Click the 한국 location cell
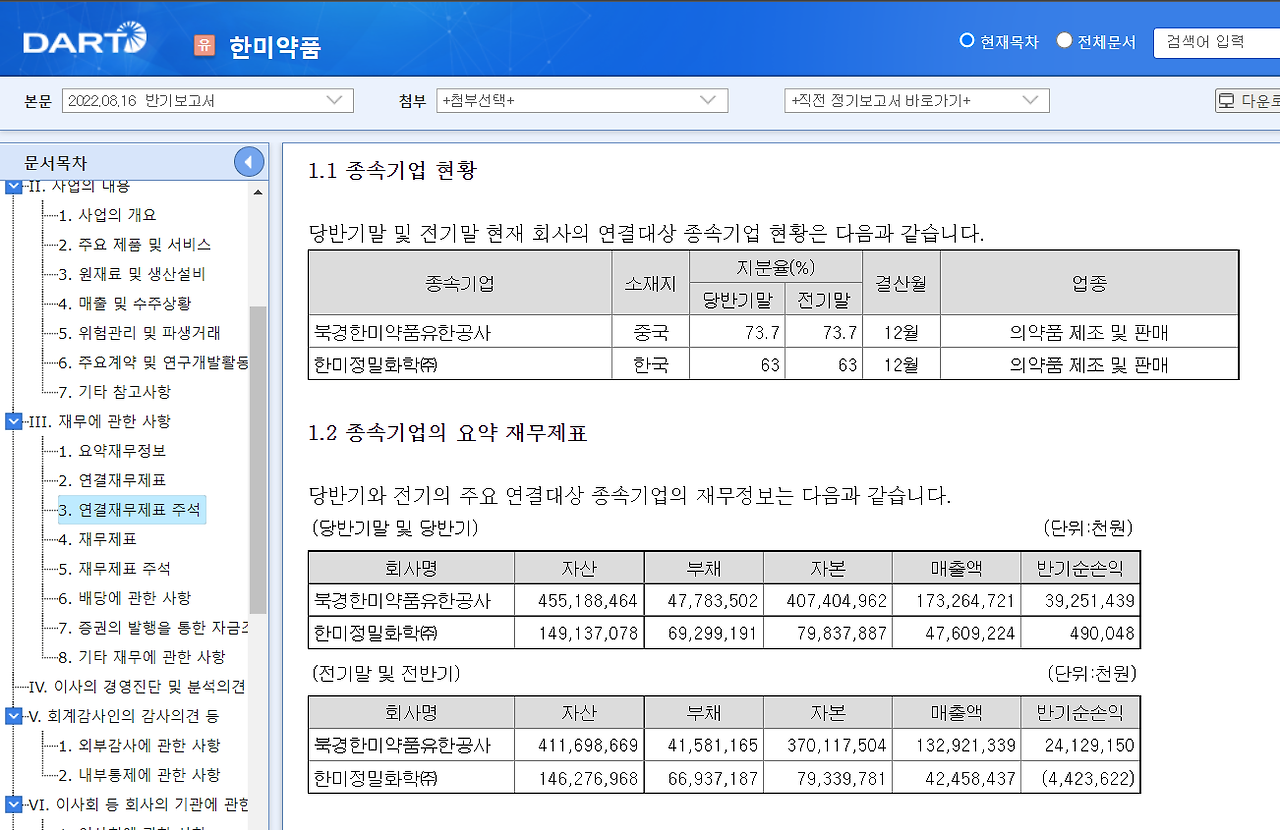 651,365
